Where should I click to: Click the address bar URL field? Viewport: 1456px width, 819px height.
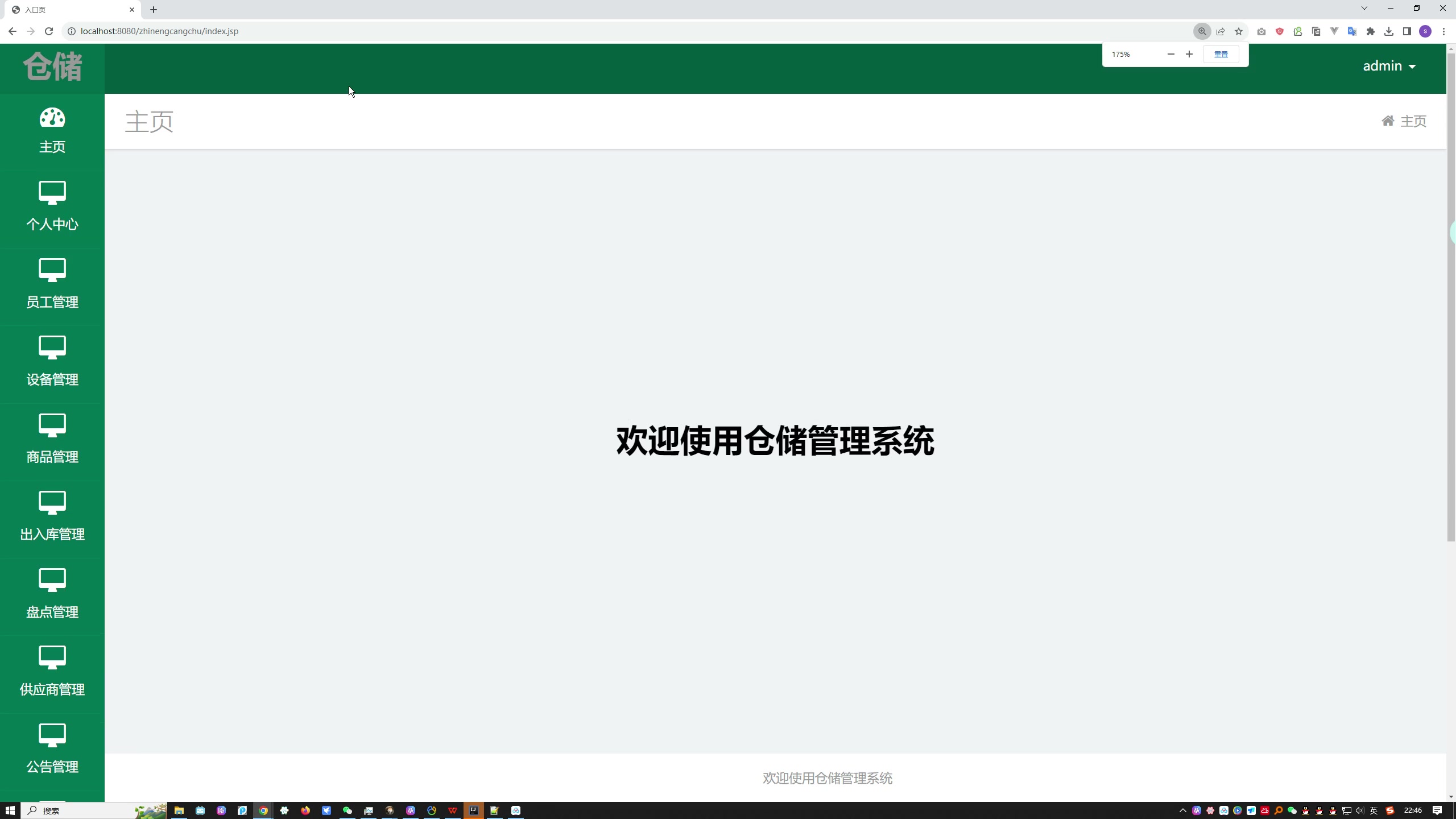click(626, 31)
